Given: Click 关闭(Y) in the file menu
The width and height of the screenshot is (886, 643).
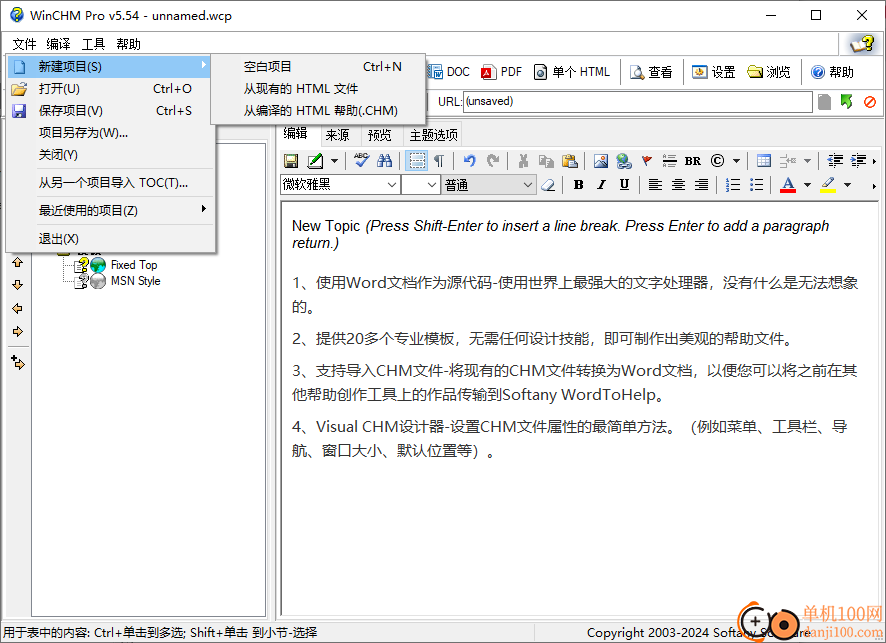Looking at the screenshot, I should click(110, 155).
